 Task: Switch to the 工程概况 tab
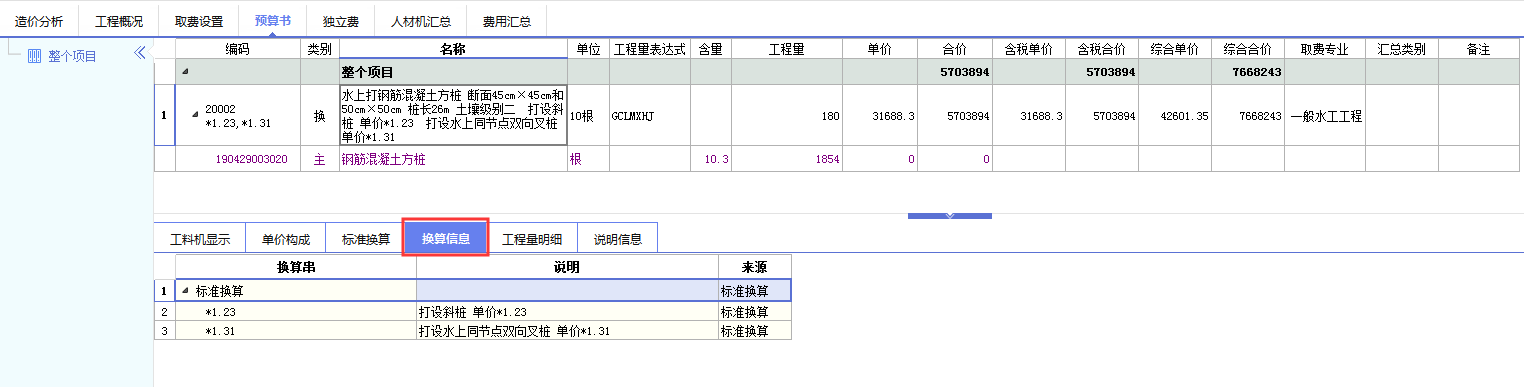[119, 21]
